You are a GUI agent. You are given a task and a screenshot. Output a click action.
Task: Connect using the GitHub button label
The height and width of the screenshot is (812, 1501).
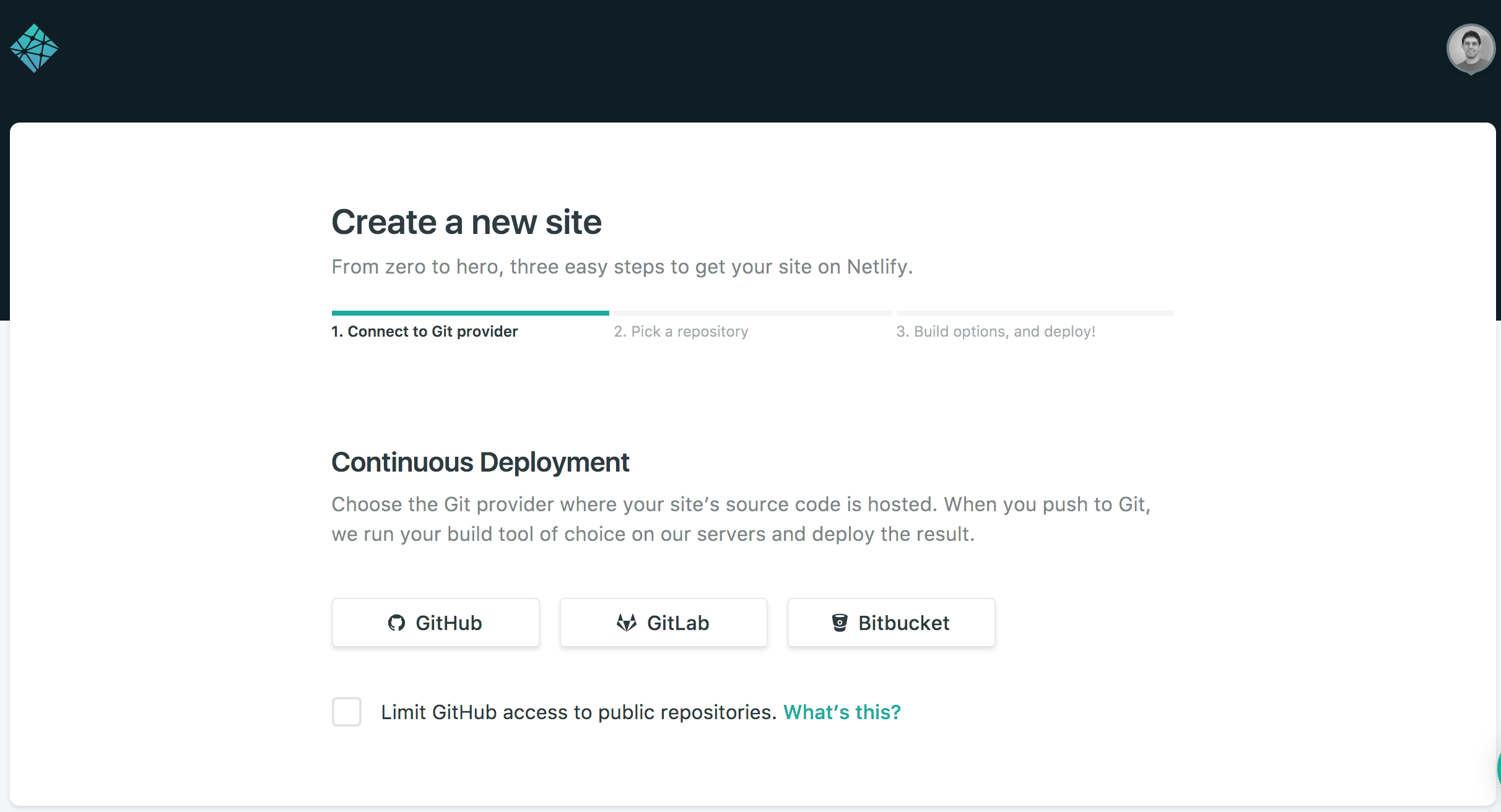coord(448,623)
